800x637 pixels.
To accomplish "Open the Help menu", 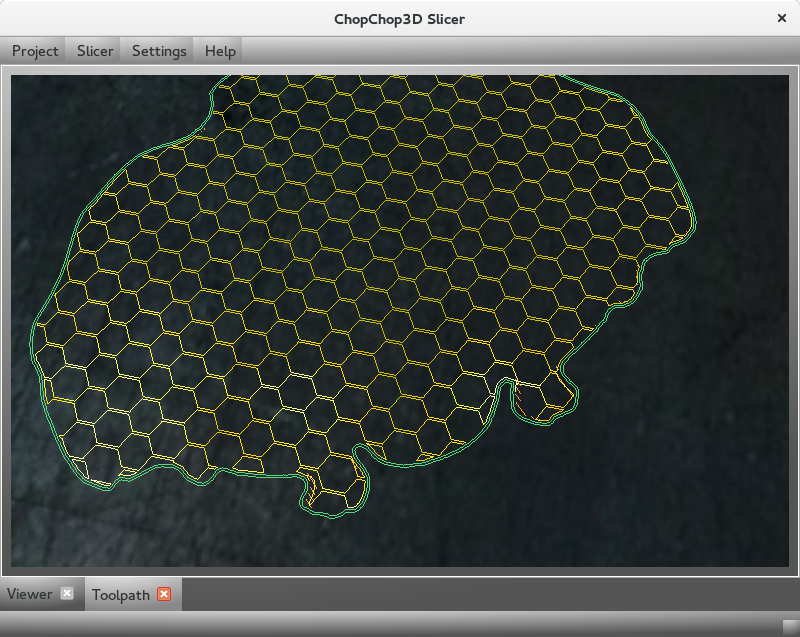I will click(220, 51).
